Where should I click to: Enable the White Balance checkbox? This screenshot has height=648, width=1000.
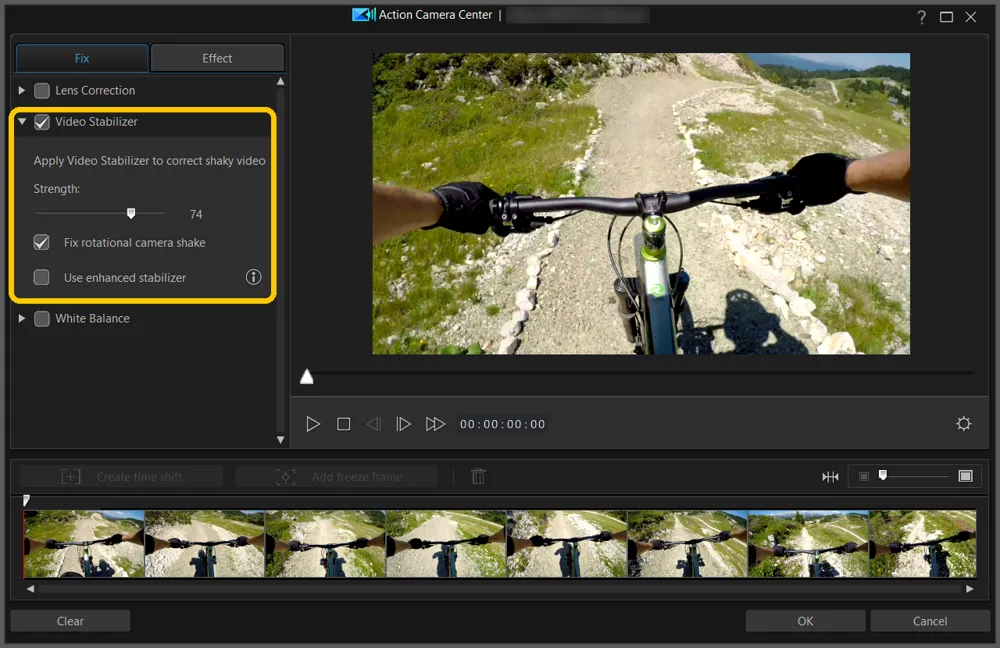(x=41, y=318)
